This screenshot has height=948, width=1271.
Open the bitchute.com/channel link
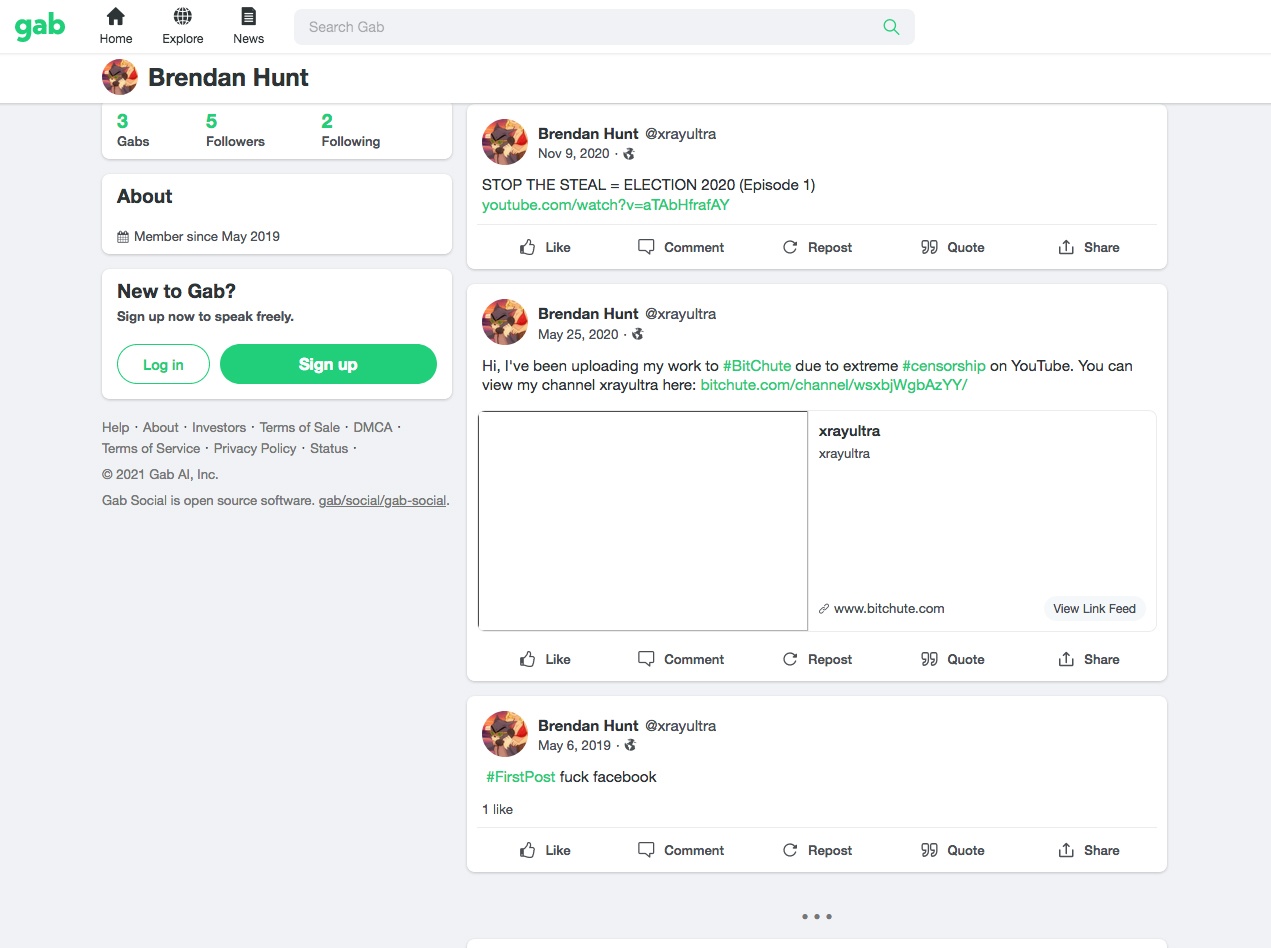(834, 385)
